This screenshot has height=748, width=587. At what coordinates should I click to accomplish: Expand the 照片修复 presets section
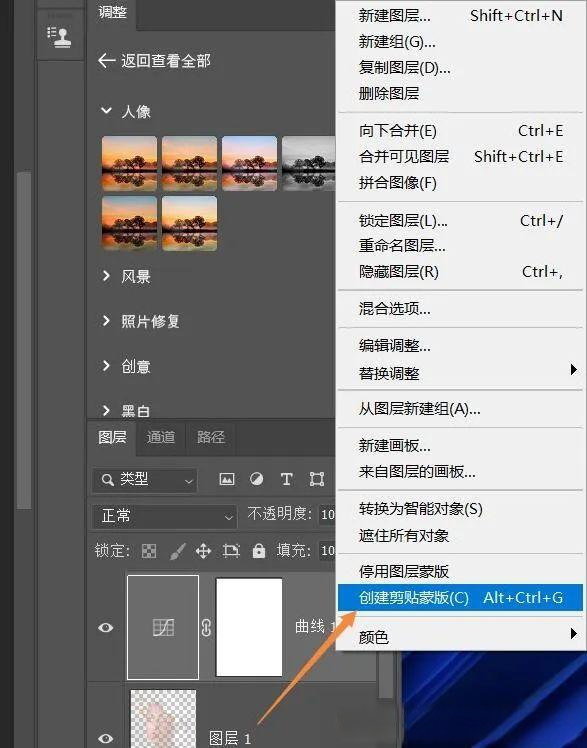pyautogui.click(x=106, y=321)
